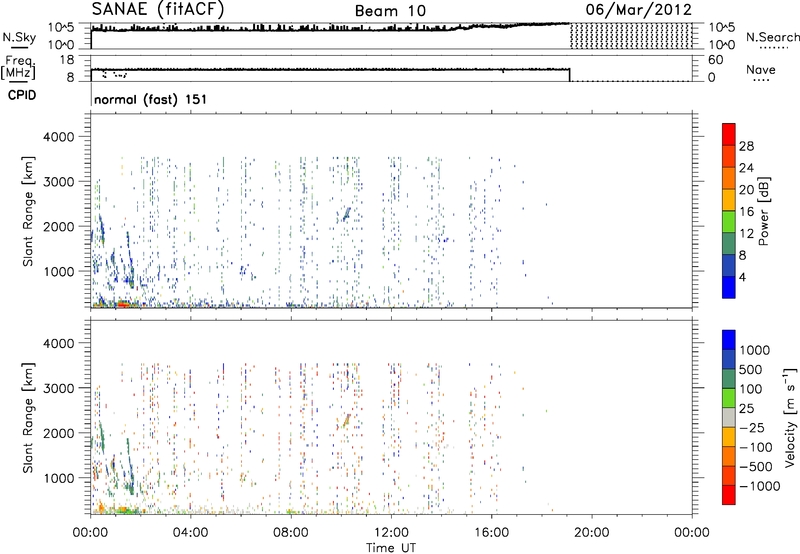Click the 25 tick on Velocity colour bar
This screenshot has height=554, width=800.
[x=747, y=409]
